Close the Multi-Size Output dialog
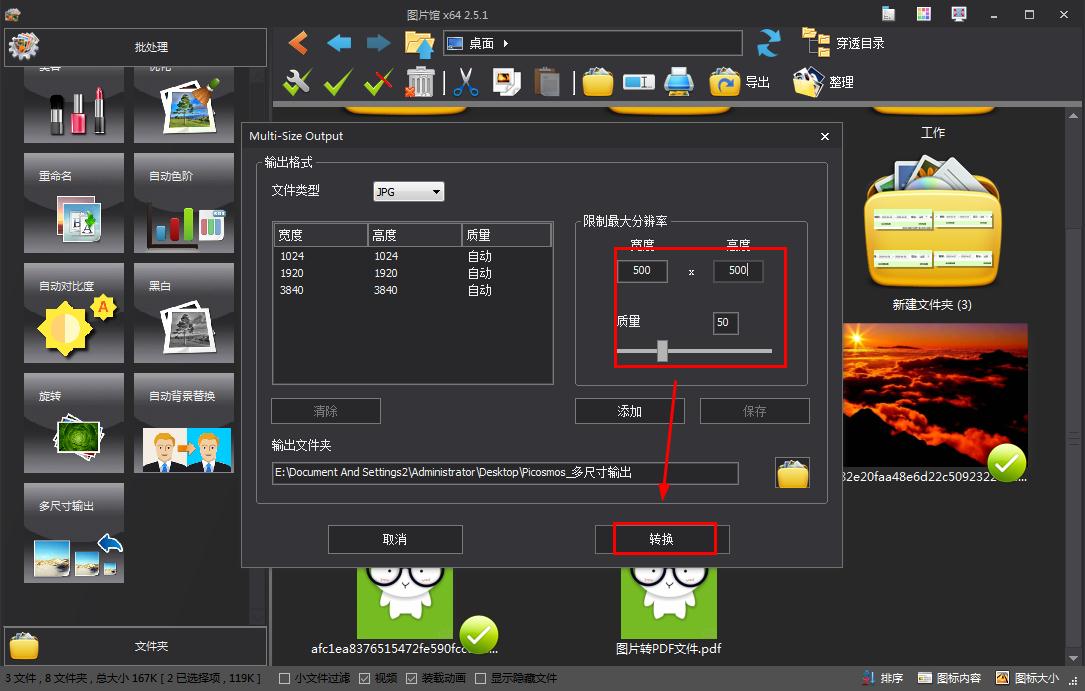 point(825,136)
